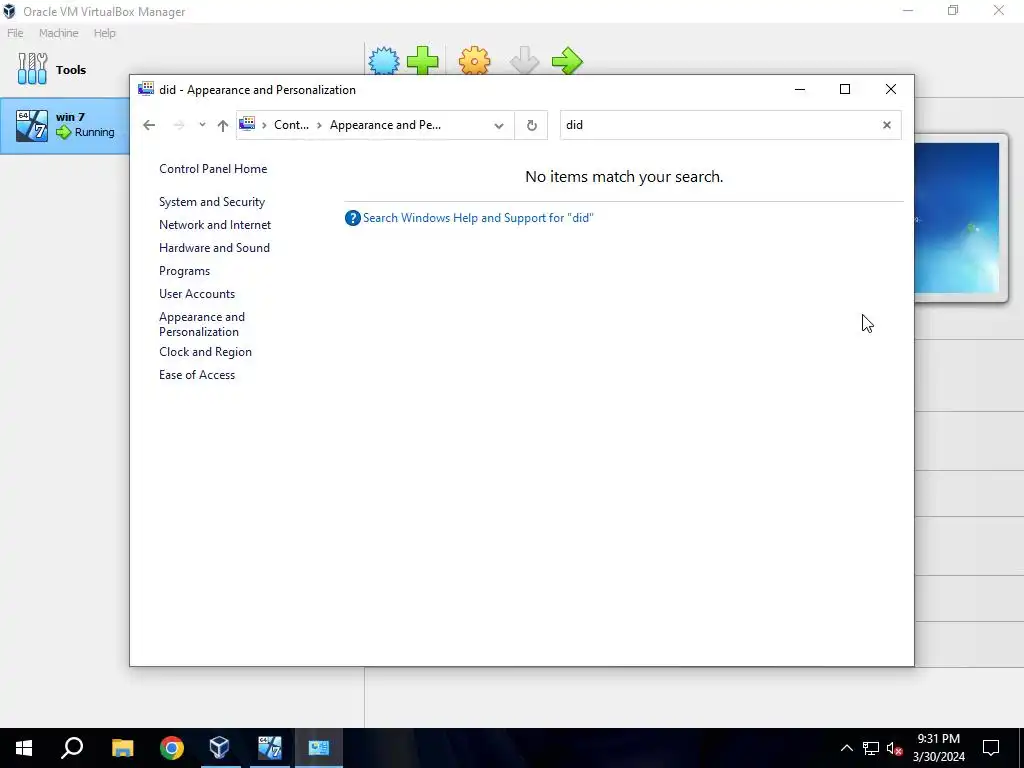This screenshot has height=768, width=1024.
Task: Open Programs category in sidebar
Action: tap(185, 271)
